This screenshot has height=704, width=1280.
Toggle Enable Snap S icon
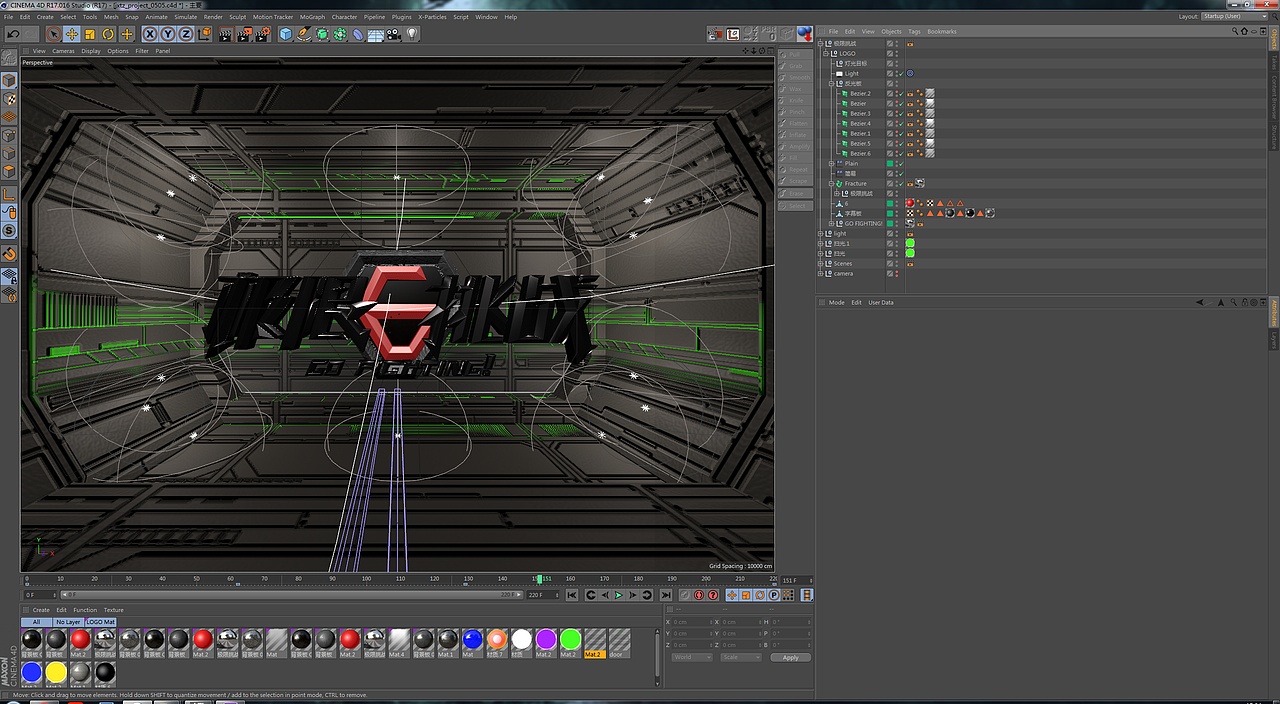click(9, 231)
